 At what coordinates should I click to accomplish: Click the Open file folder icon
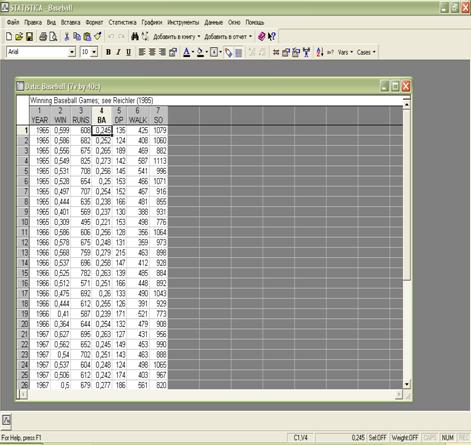[x=19, y=36]
